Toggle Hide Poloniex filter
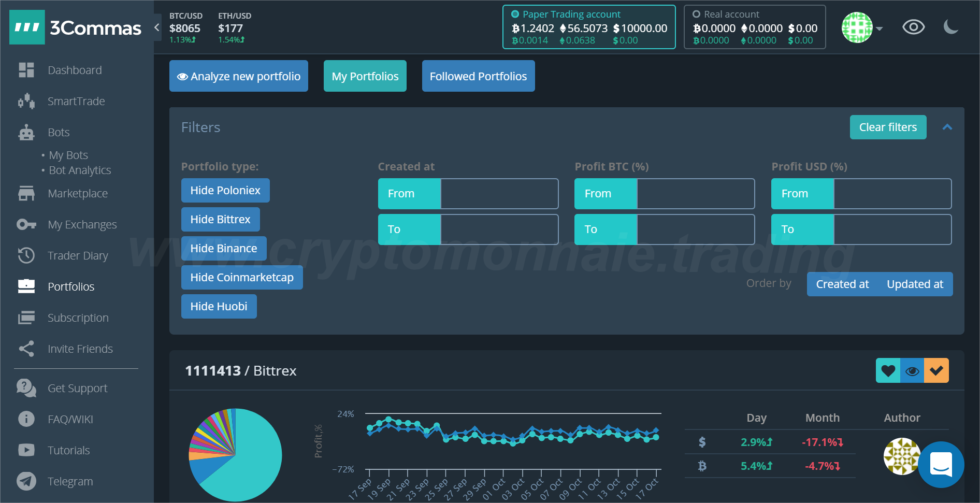Image resolution: width=980 pixels, height=503 pixels. pos(226,191)
